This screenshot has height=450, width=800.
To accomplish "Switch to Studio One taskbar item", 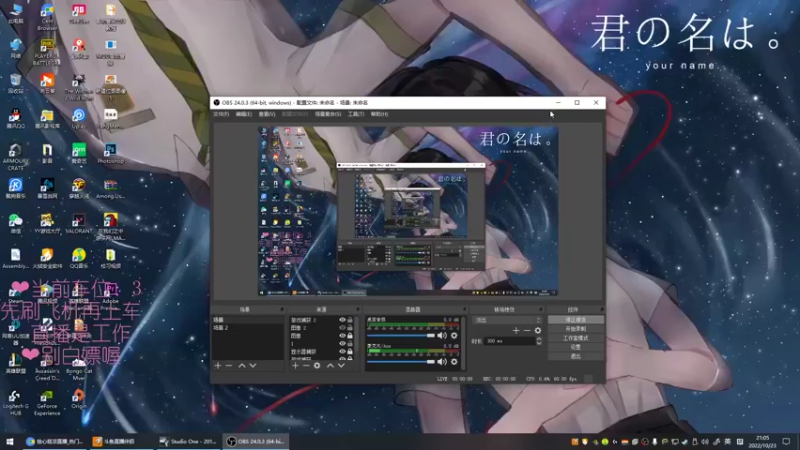I will click(x=188, y=441).
